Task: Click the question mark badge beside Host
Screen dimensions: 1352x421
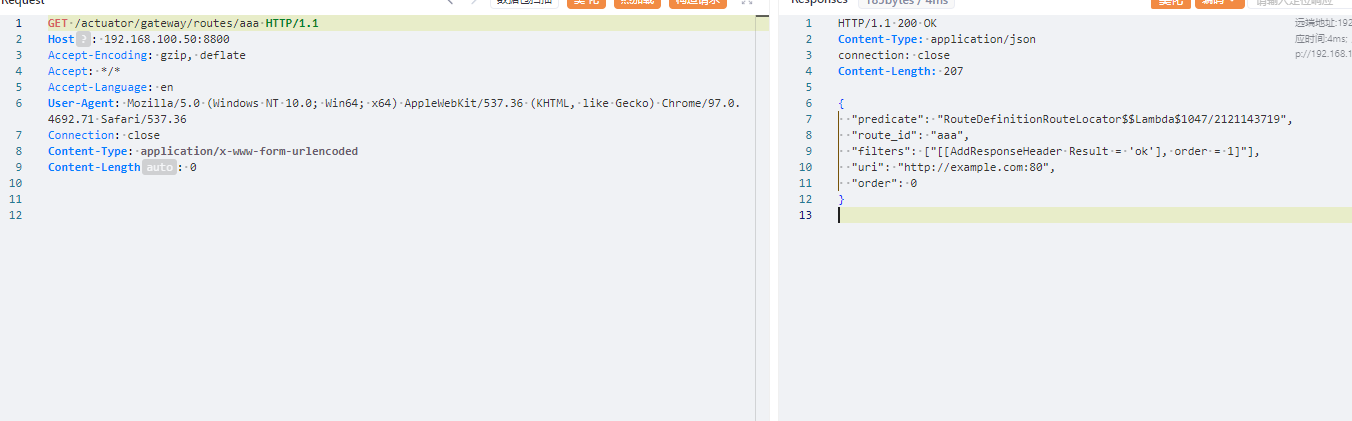Action: [x=83, y=39]
